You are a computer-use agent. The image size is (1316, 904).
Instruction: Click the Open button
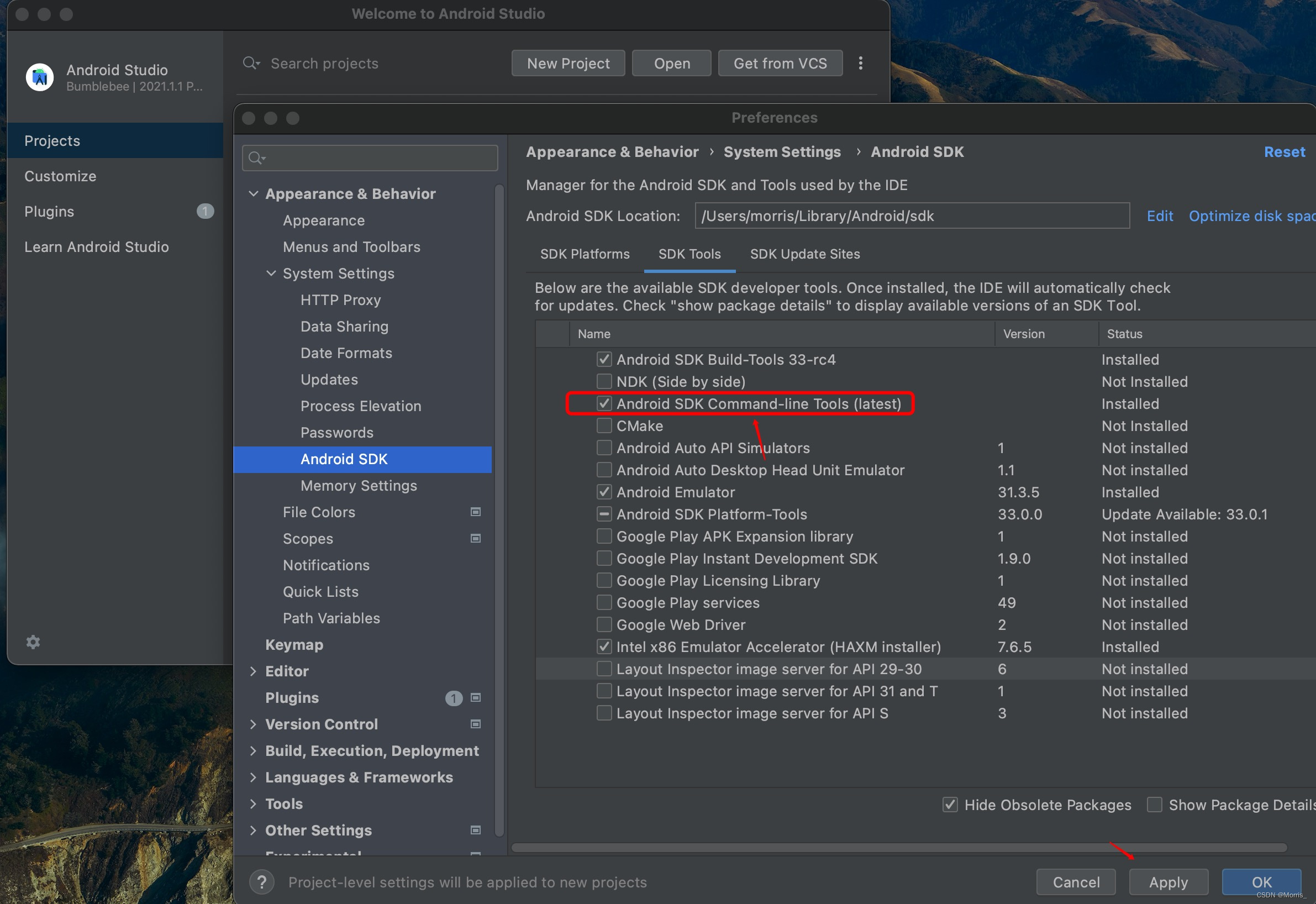672,63
